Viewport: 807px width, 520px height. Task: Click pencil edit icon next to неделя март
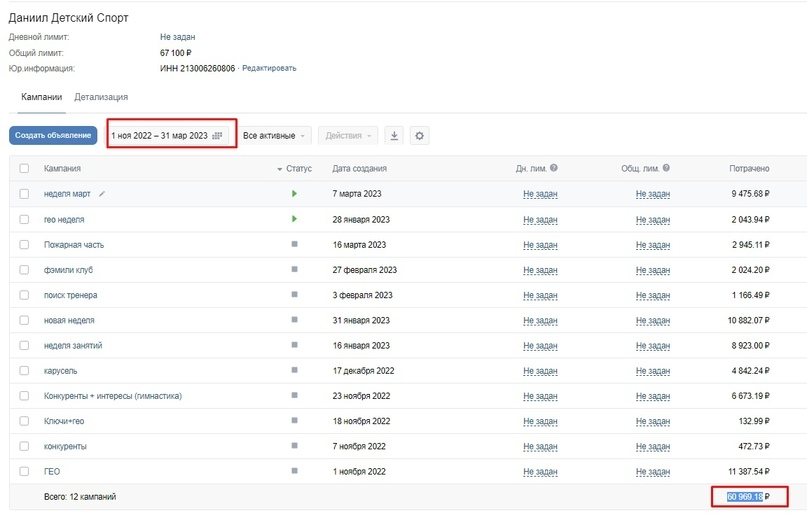pos(102,194)
